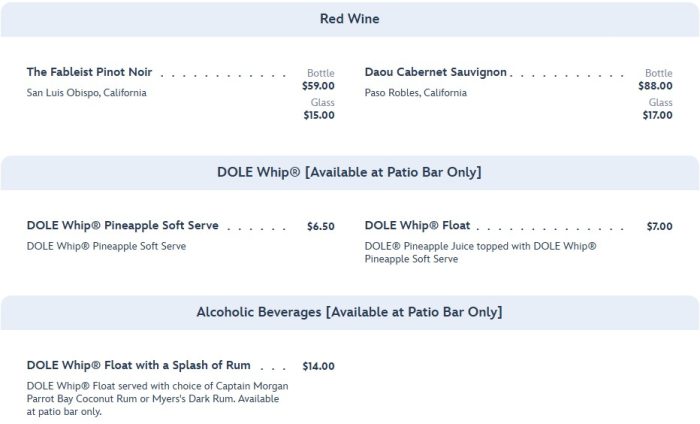This screenshot has height=424, width=700.
Task: Choose the DOLE Whip® Float title
Action: [x=417, y=226]
